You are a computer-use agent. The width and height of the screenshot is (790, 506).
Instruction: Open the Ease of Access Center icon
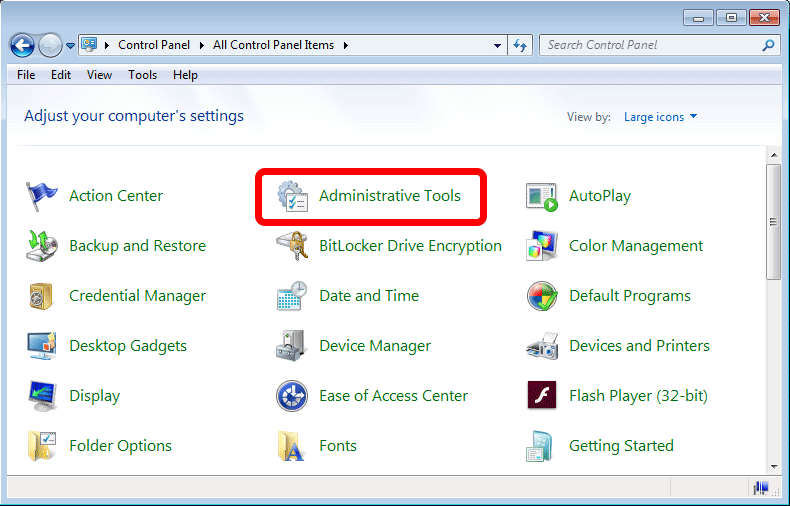[292, 396]
